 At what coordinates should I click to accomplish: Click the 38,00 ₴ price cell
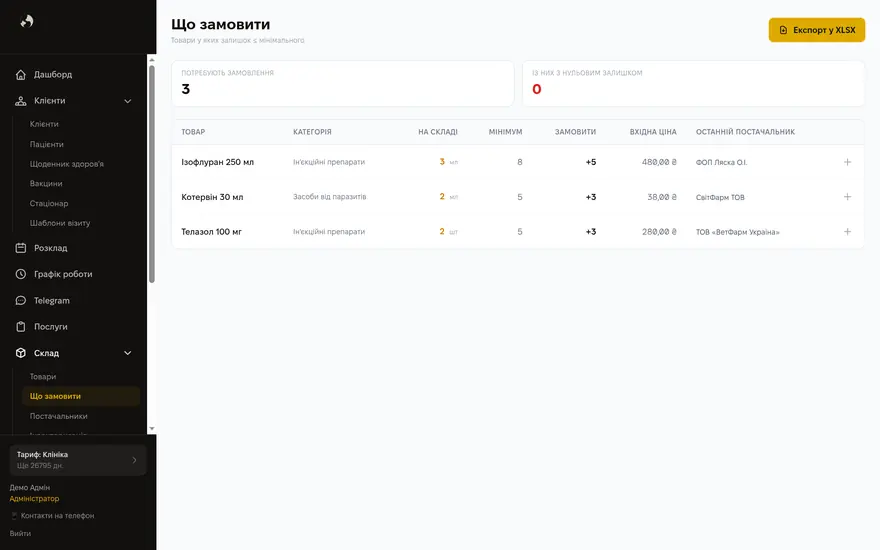(x=662, y=197)
